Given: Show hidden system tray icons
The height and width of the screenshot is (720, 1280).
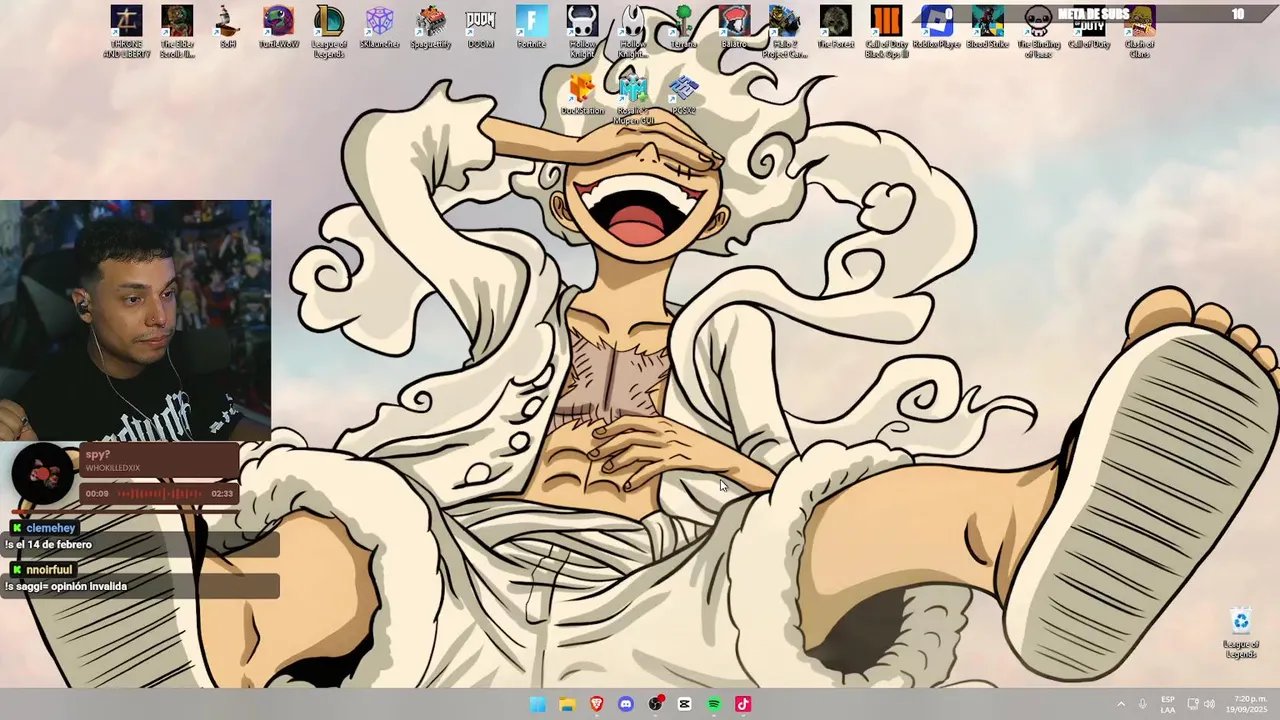Looking at the screenshot, I should click(1121, 704).
